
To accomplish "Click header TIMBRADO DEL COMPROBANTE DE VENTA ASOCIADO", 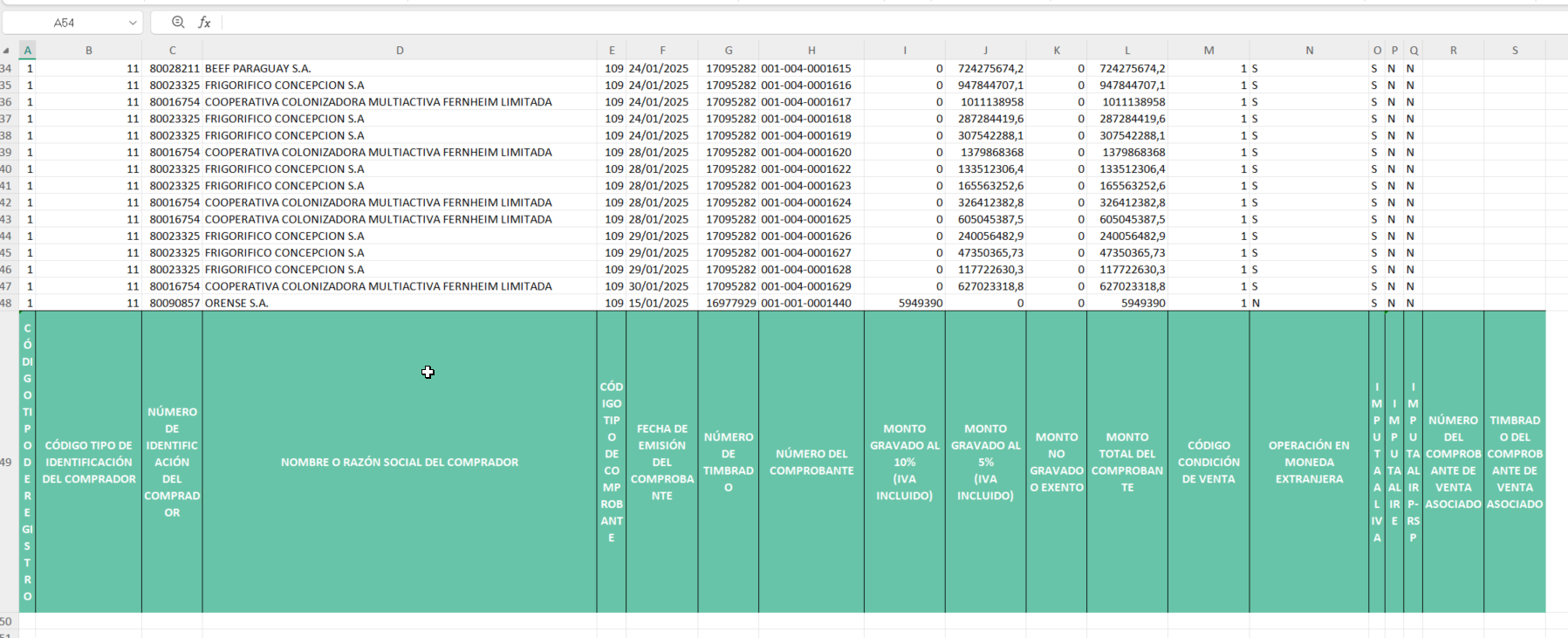I will click(1515, 462).
